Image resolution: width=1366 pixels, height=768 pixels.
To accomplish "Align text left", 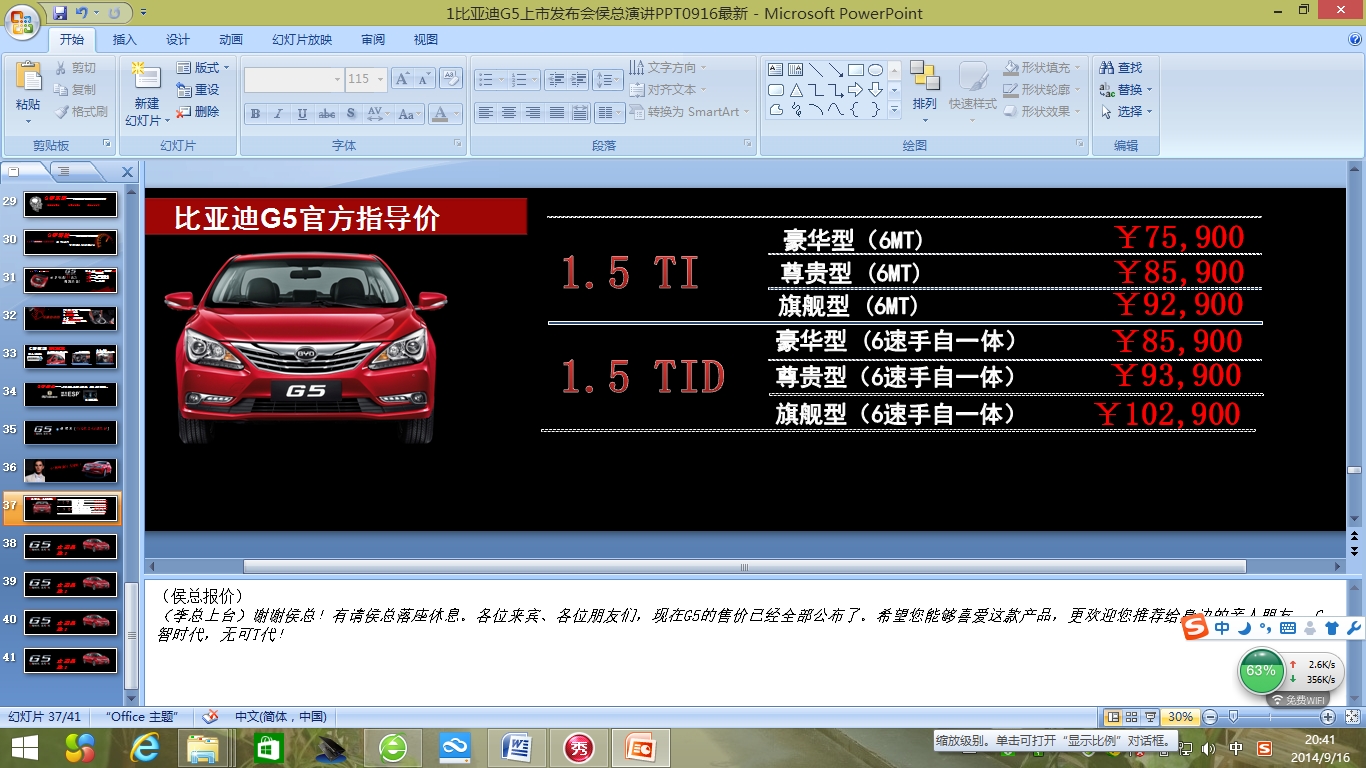I will pos(486,113).
